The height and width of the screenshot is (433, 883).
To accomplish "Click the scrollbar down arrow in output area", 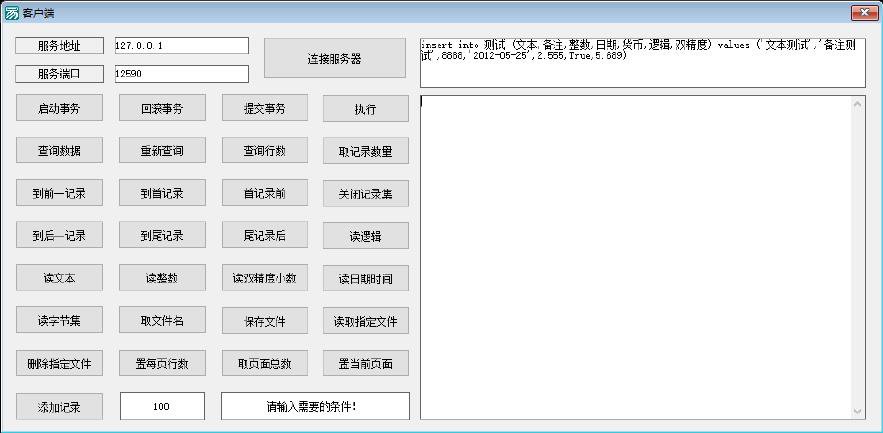I will (857, 411).
